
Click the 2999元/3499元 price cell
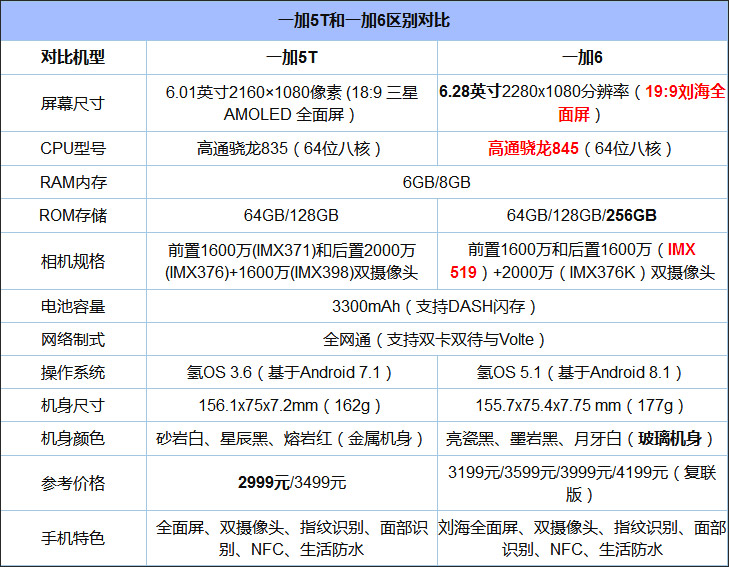(292, 483)
